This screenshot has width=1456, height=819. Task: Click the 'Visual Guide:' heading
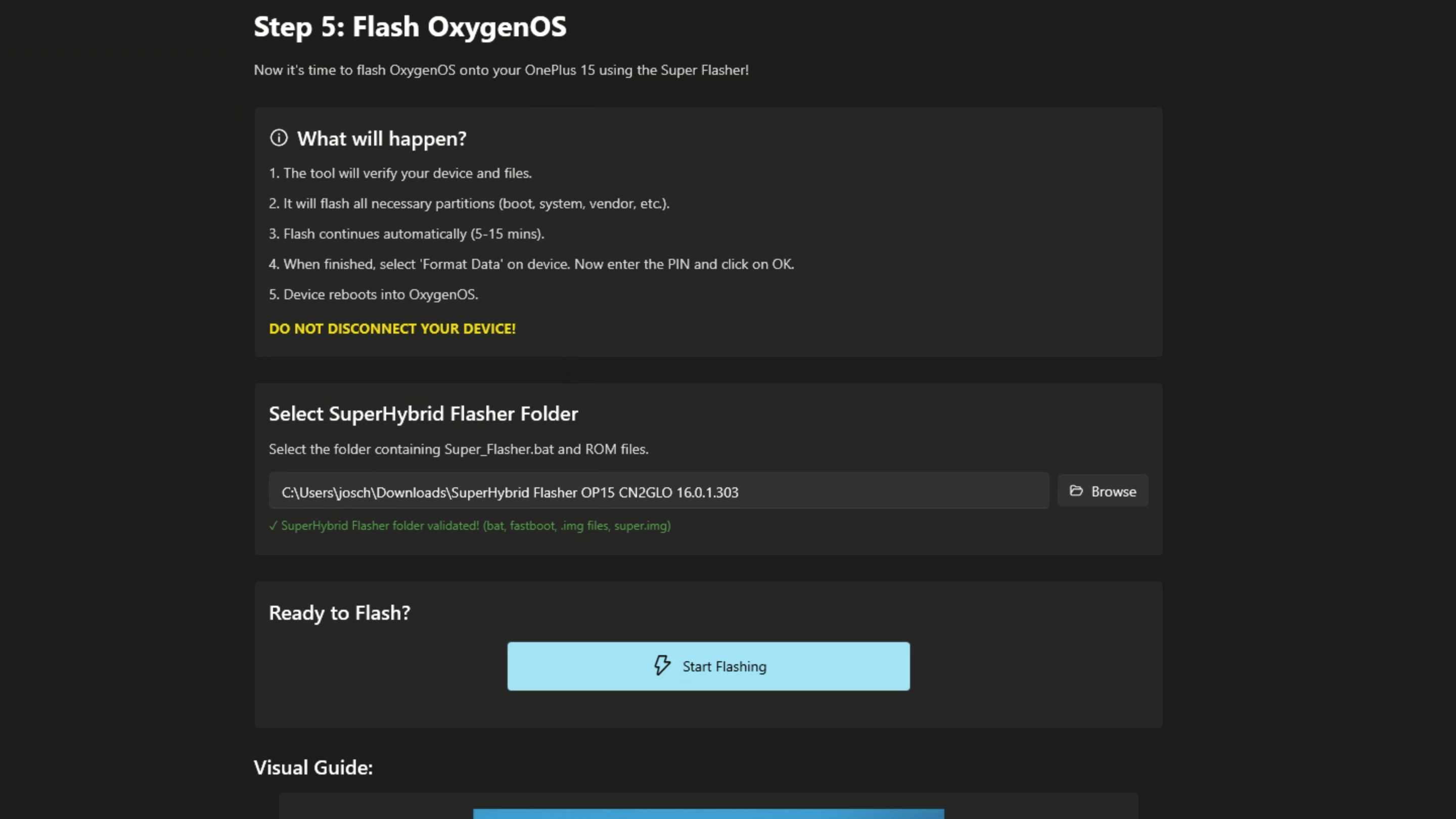[x=313, y=767]
